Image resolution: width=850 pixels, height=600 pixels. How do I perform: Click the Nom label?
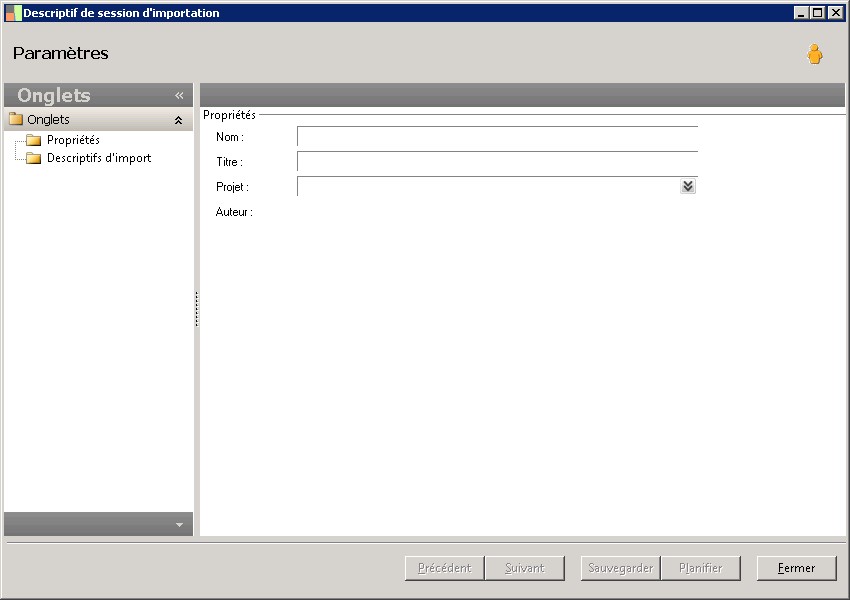click(230, 137)
